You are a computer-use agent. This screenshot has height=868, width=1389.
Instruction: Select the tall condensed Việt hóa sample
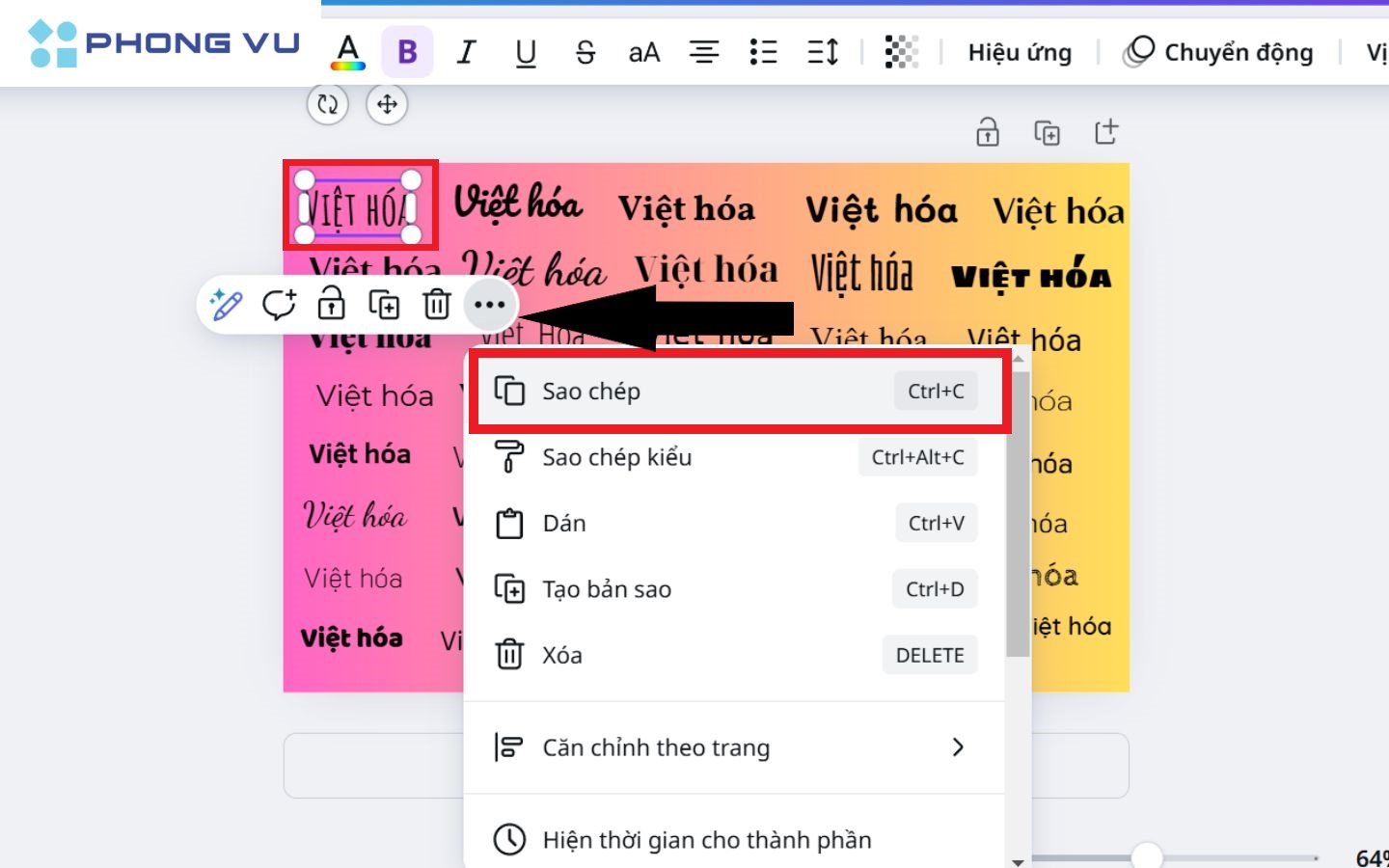tap(862, 273)
